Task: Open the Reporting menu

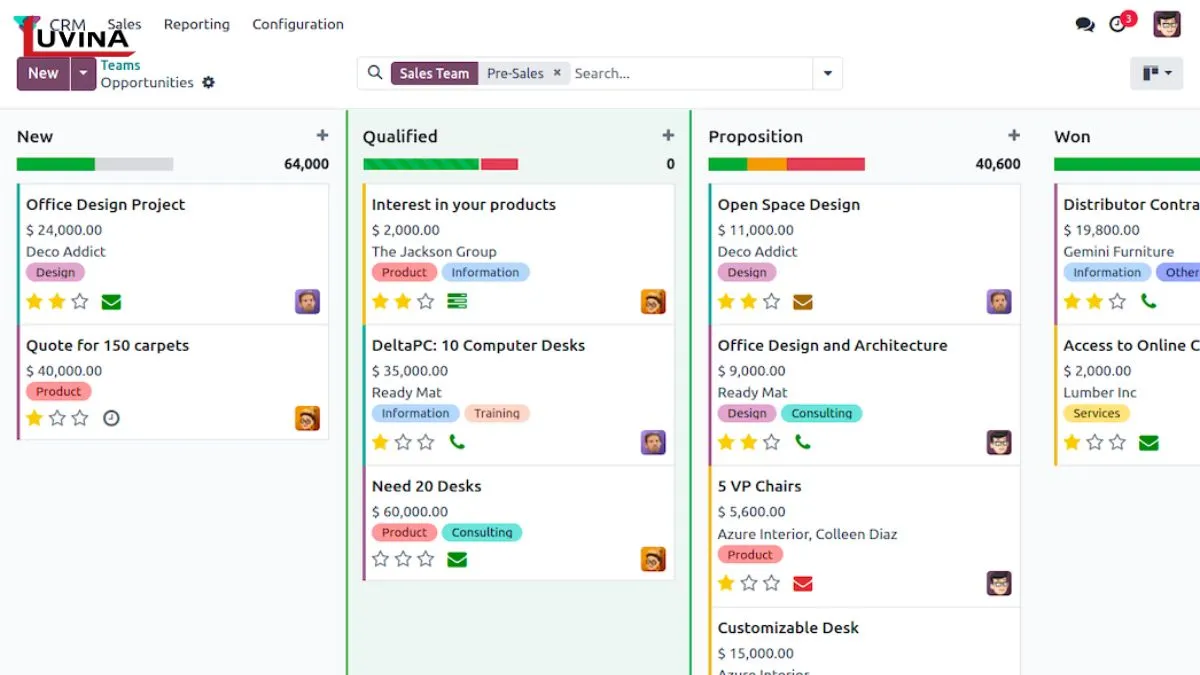Action: pos(196,24)
